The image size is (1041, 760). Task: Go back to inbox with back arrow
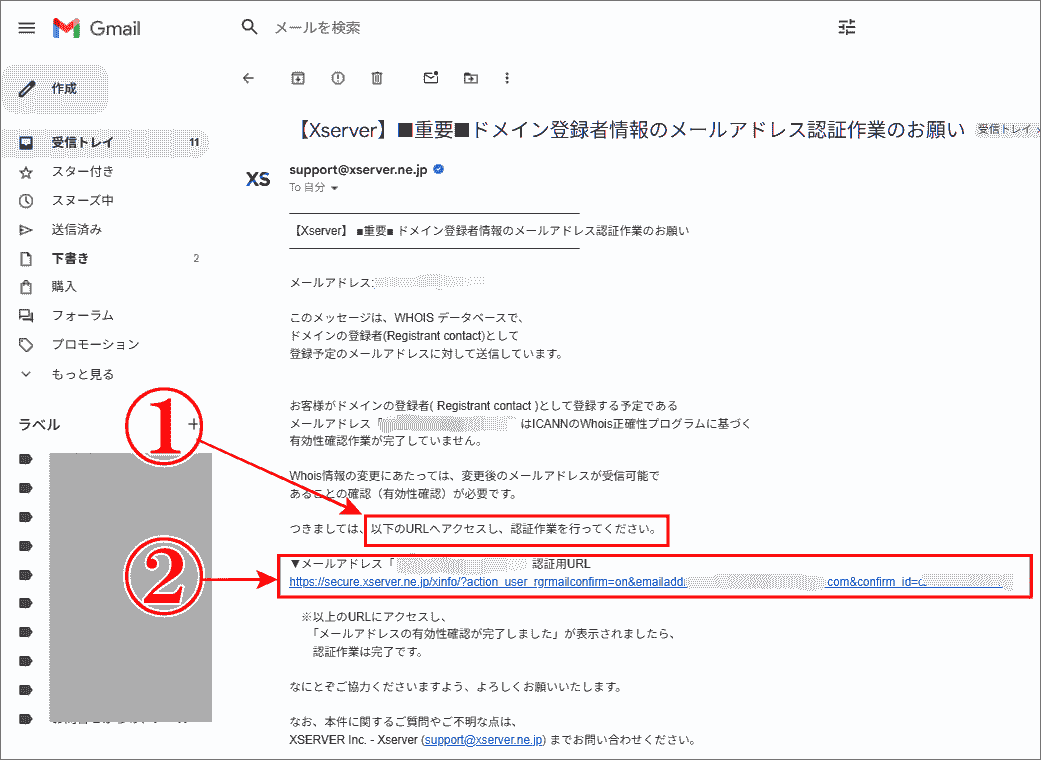pyautogui.click(x=249, y=77)
